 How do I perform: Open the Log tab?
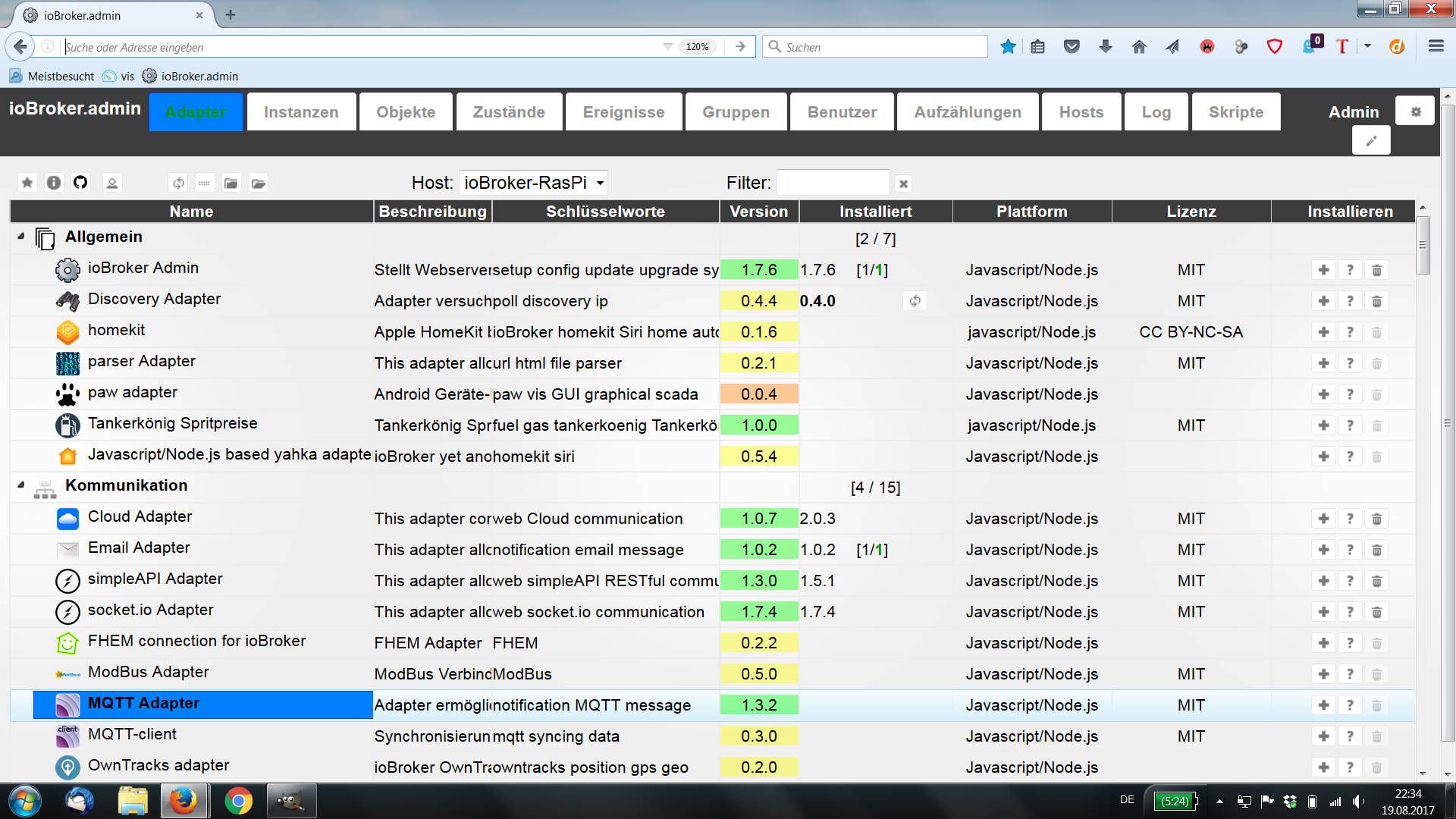pyautogui.click(x=1156, y=112)
